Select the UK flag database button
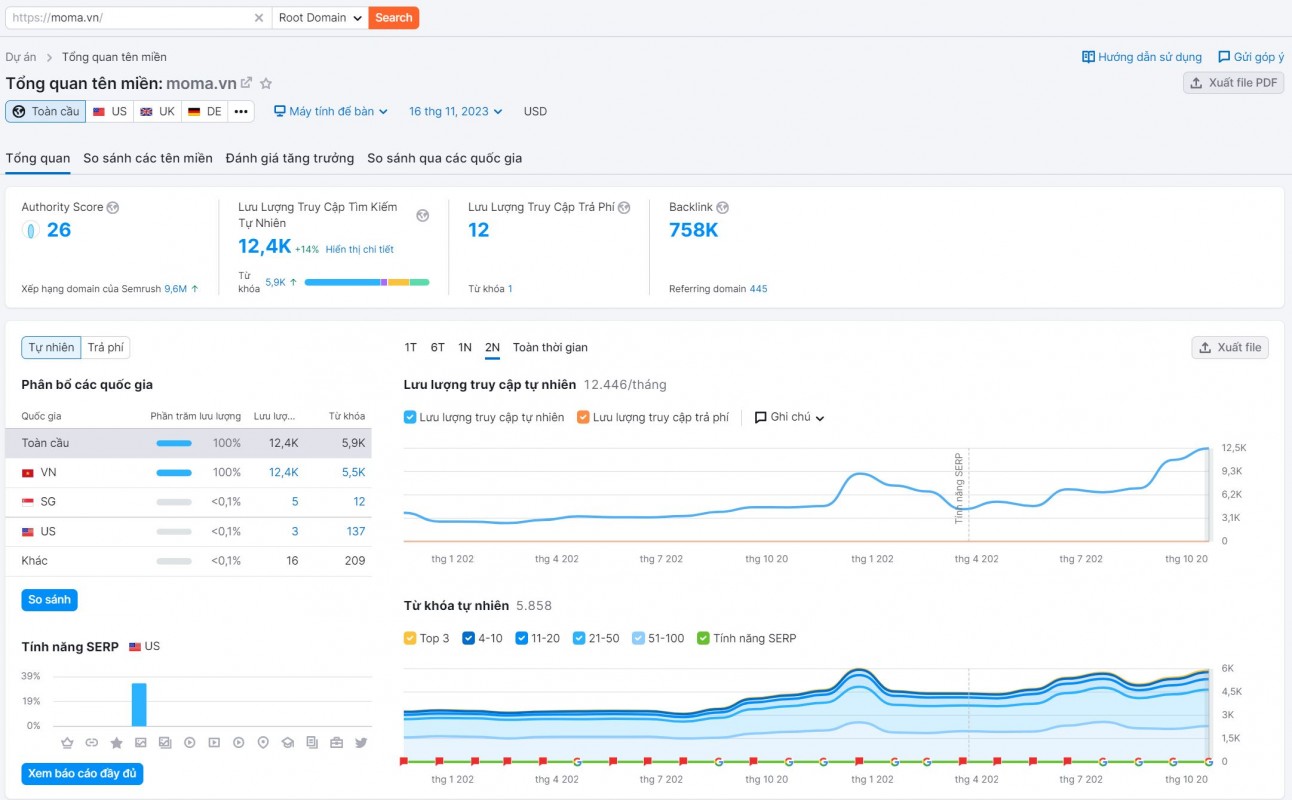 coord(157,112)
